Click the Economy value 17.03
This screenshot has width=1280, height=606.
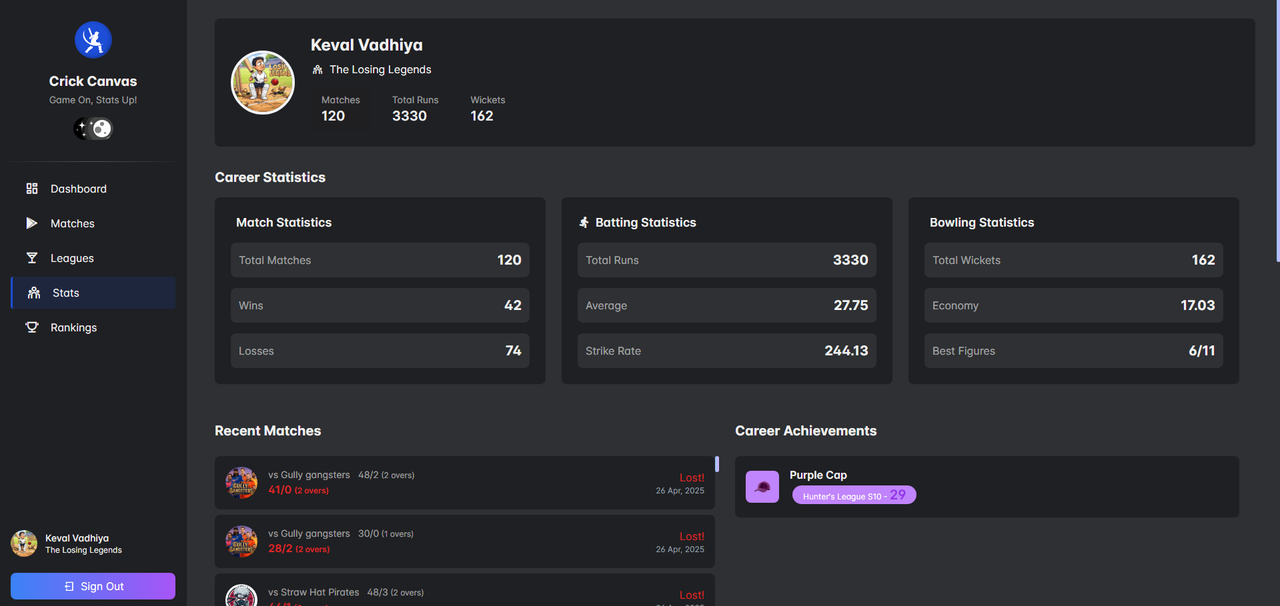pyautogui.click(x=1198, y=305)
